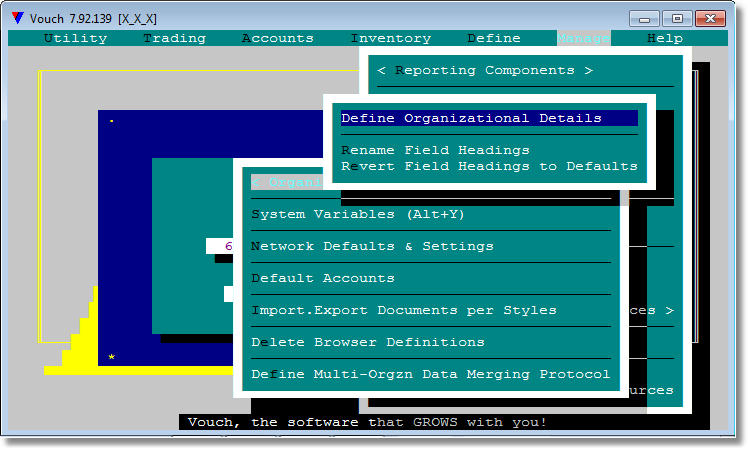This screenshot has height=450, width=748.
Task: Choose Rename Field Headings
Action: pyautogui.click(x=435, y=150)
